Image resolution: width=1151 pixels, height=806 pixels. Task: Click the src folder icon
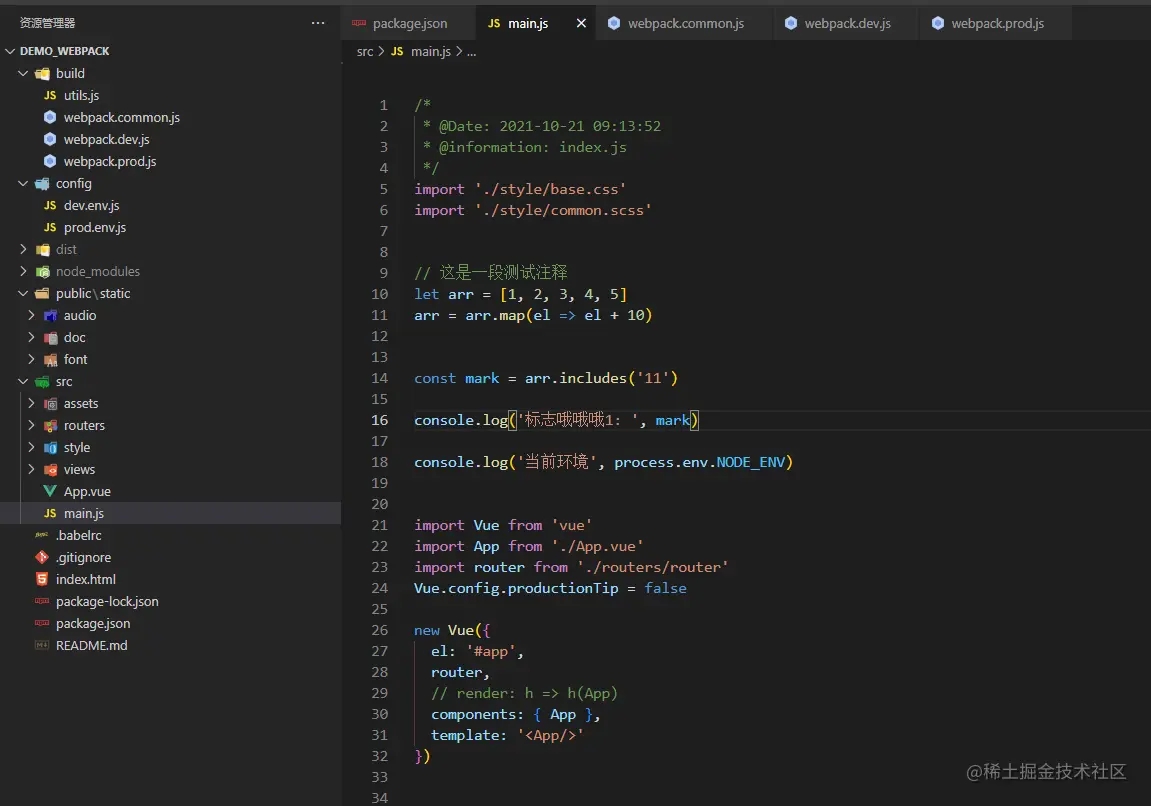43,382
